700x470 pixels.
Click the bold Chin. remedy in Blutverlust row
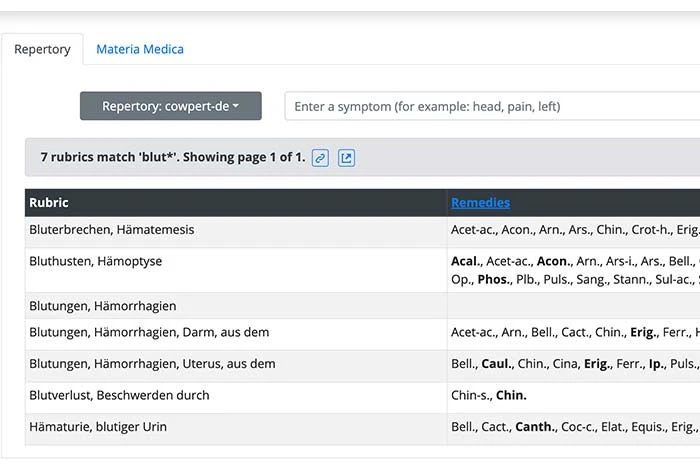511,395
